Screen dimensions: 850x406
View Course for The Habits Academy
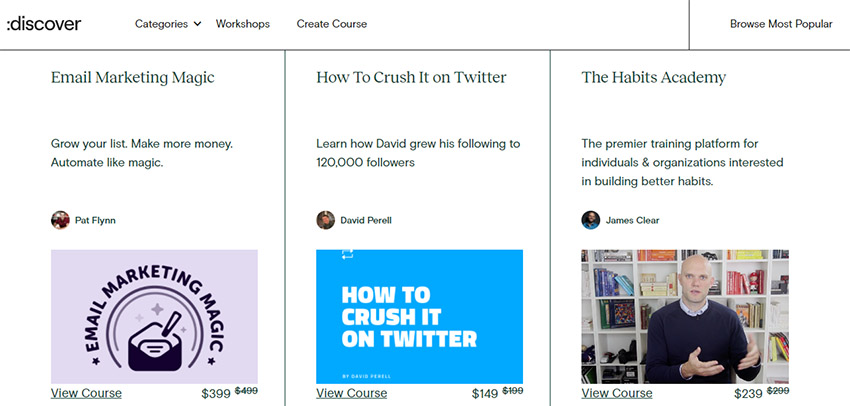click(617, 393)
